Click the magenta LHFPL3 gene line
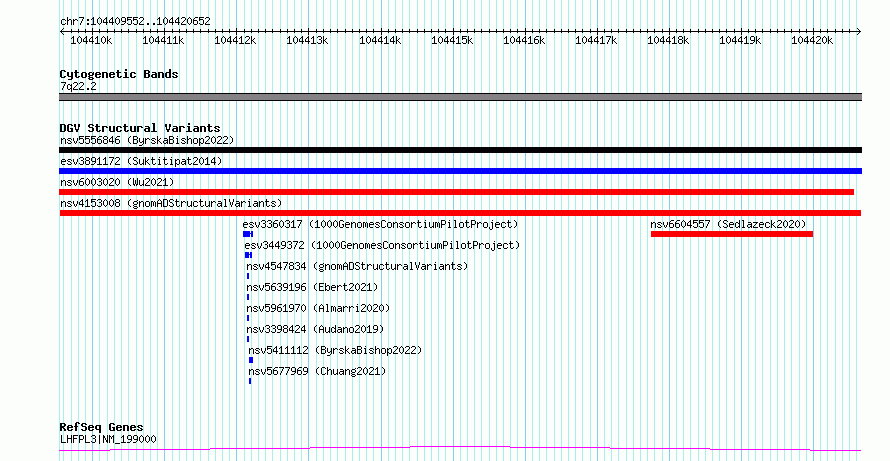Screen dimensions: 890x461 click(460, 449)
